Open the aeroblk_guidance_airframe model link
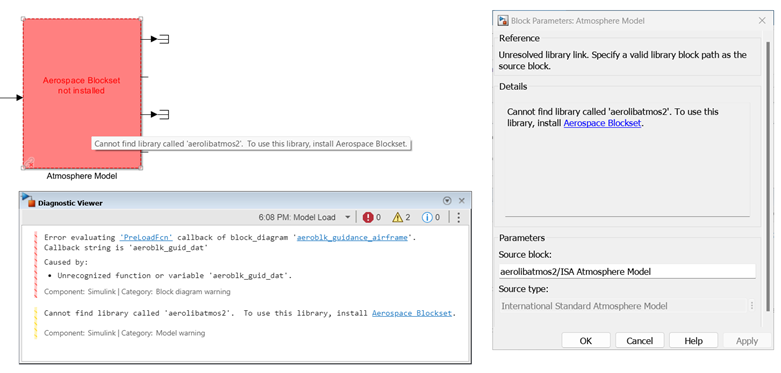The height and width of the screenshot is (373, 781). tap(352, 238)
